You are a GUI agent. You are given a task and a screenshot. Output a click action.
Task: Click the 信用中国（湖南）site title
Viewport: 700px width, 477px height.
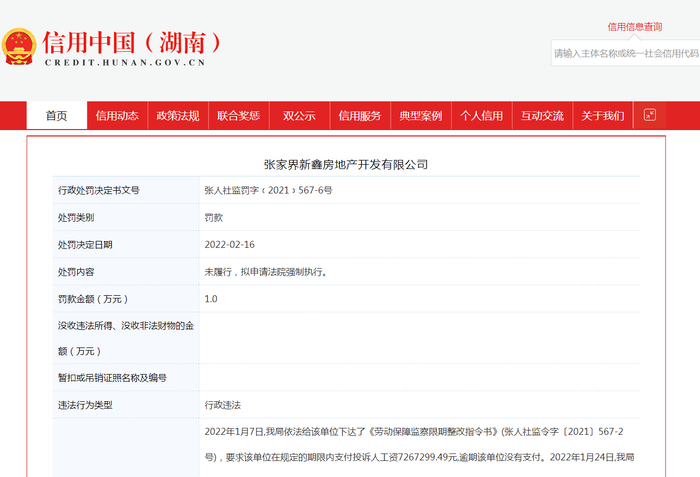pos(133,43)
